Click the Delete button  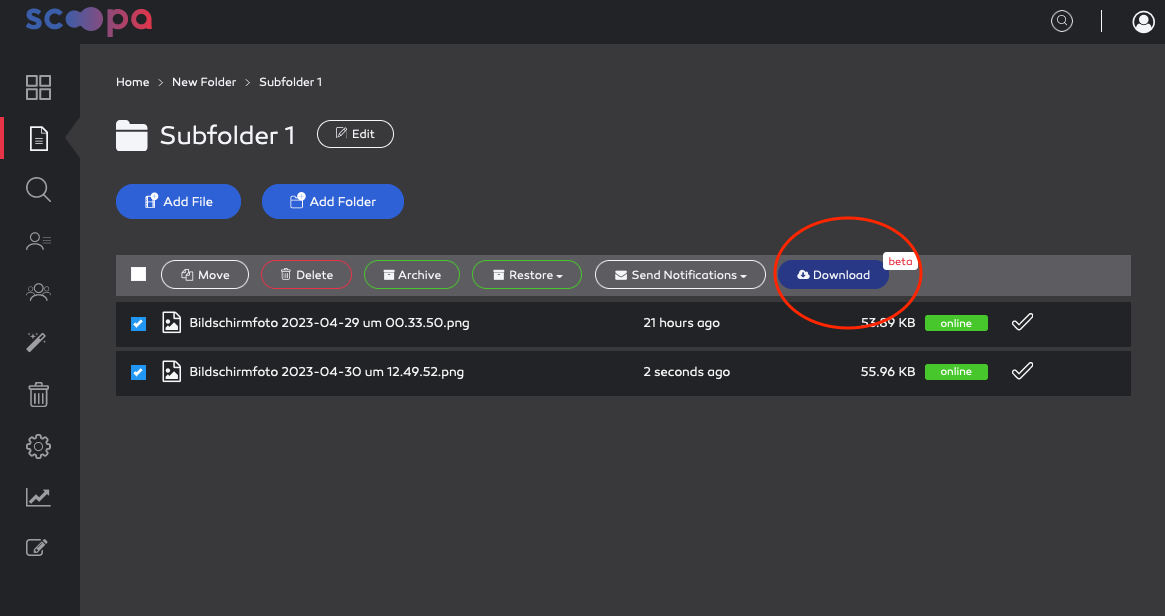coord(306,275)
